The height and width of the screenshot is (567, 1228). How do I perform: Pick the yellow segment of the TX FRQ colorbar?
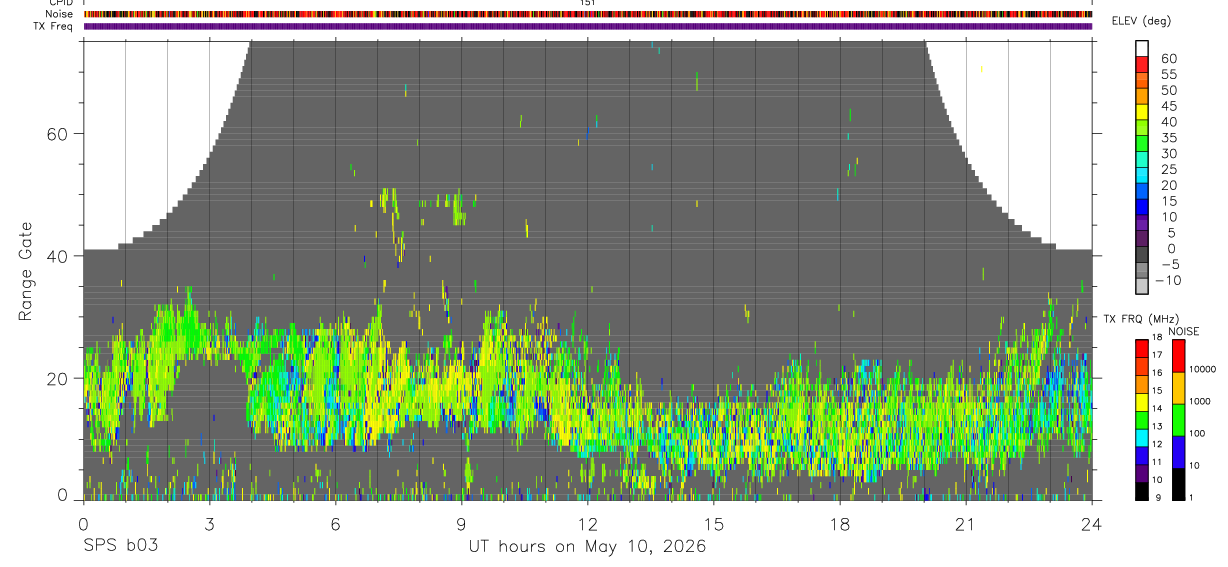1142,402
